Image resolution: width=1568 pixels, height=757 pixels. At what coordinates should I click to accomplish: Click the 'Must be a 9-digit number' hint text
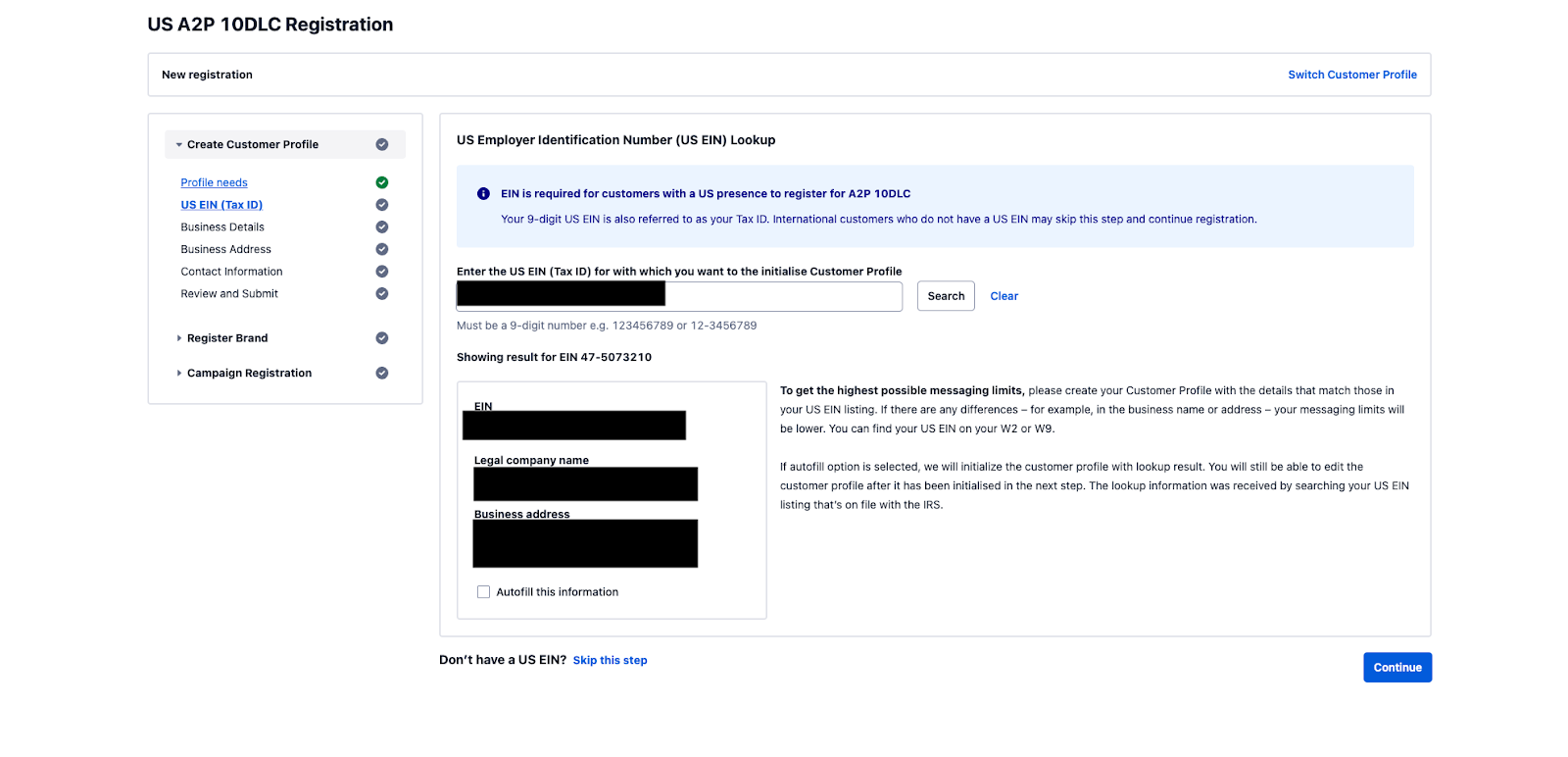[607, 326]
